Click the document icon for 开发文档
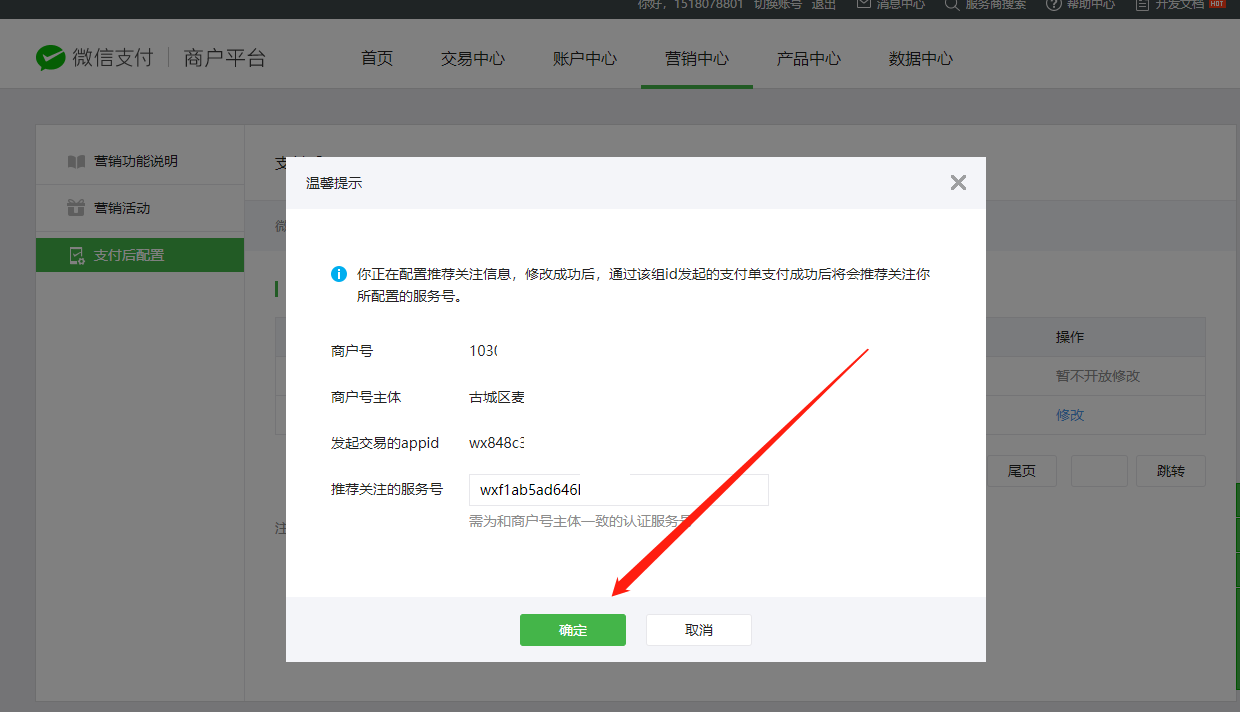This screenshot has width=1240, height=712. (1142, 5)
